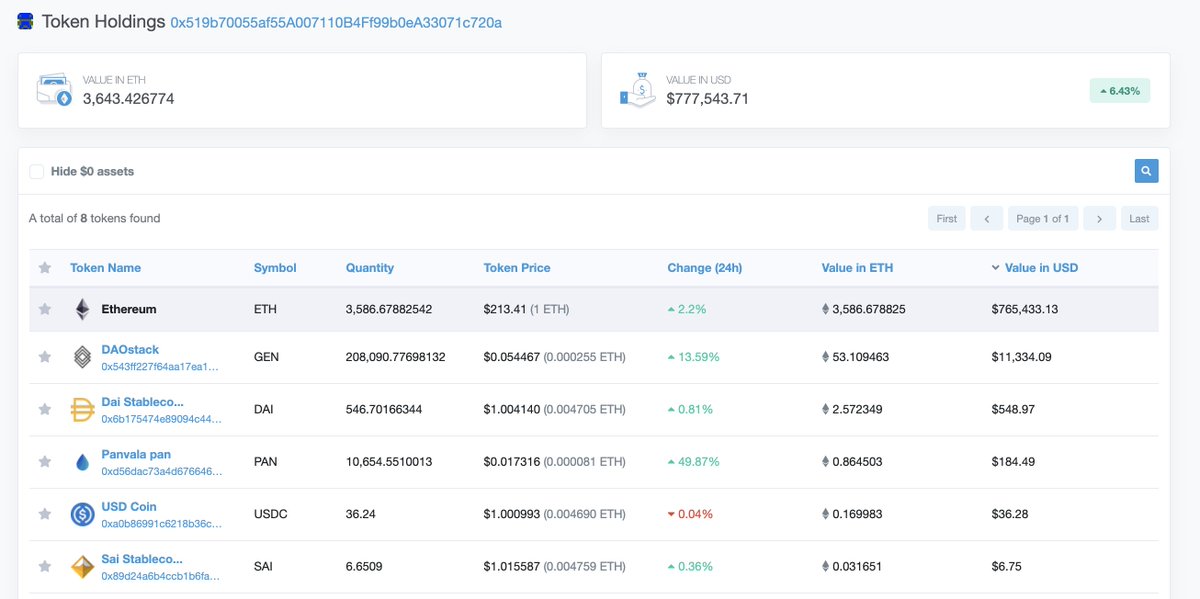
Task: Click the DAOstack token logo
Action: 82,357
